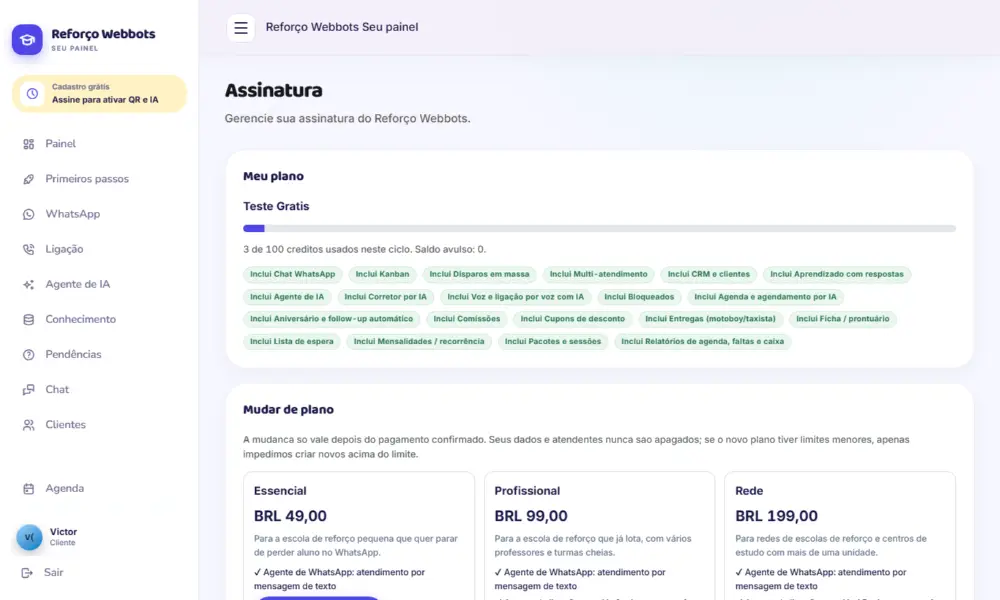
Task: Click 'Assine para ativar QR e IA' banner
Action: pos(99,94)
